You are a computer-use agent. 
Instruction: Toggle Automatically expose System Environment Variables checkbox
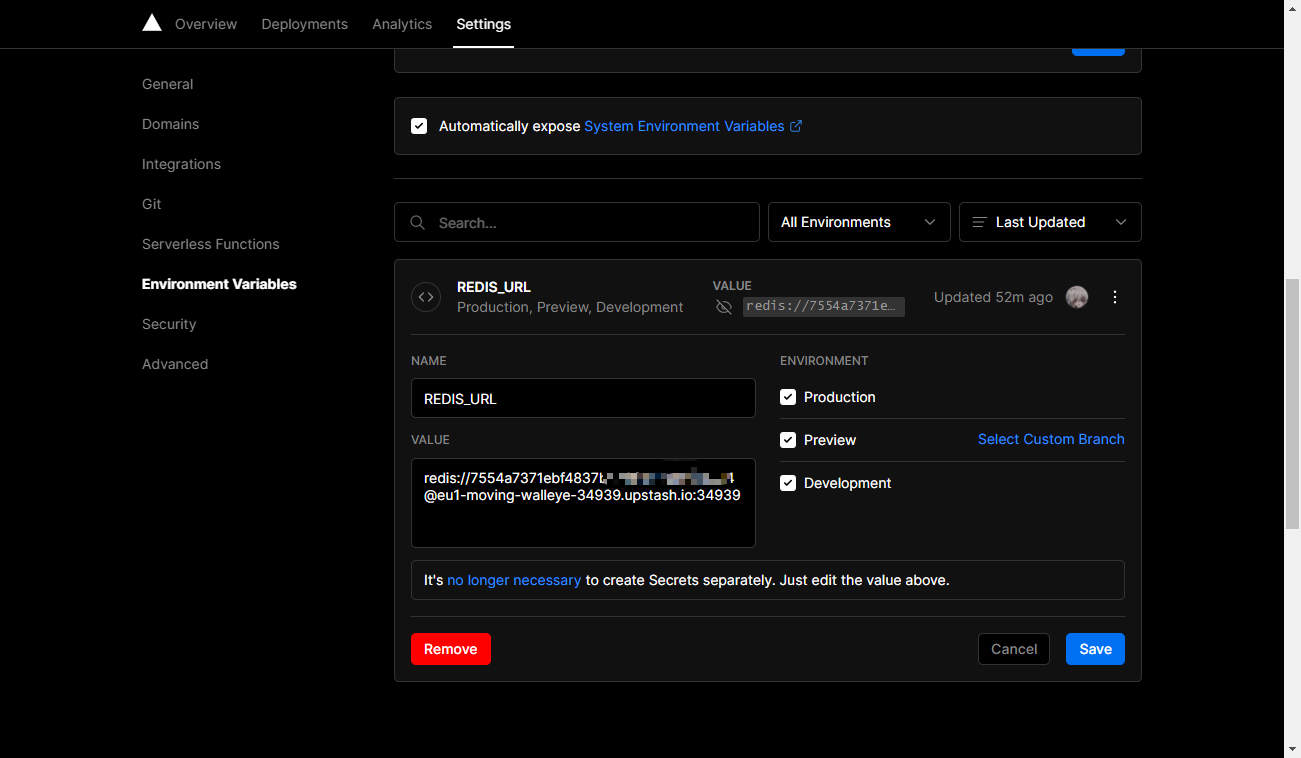[x=419, y=126]
